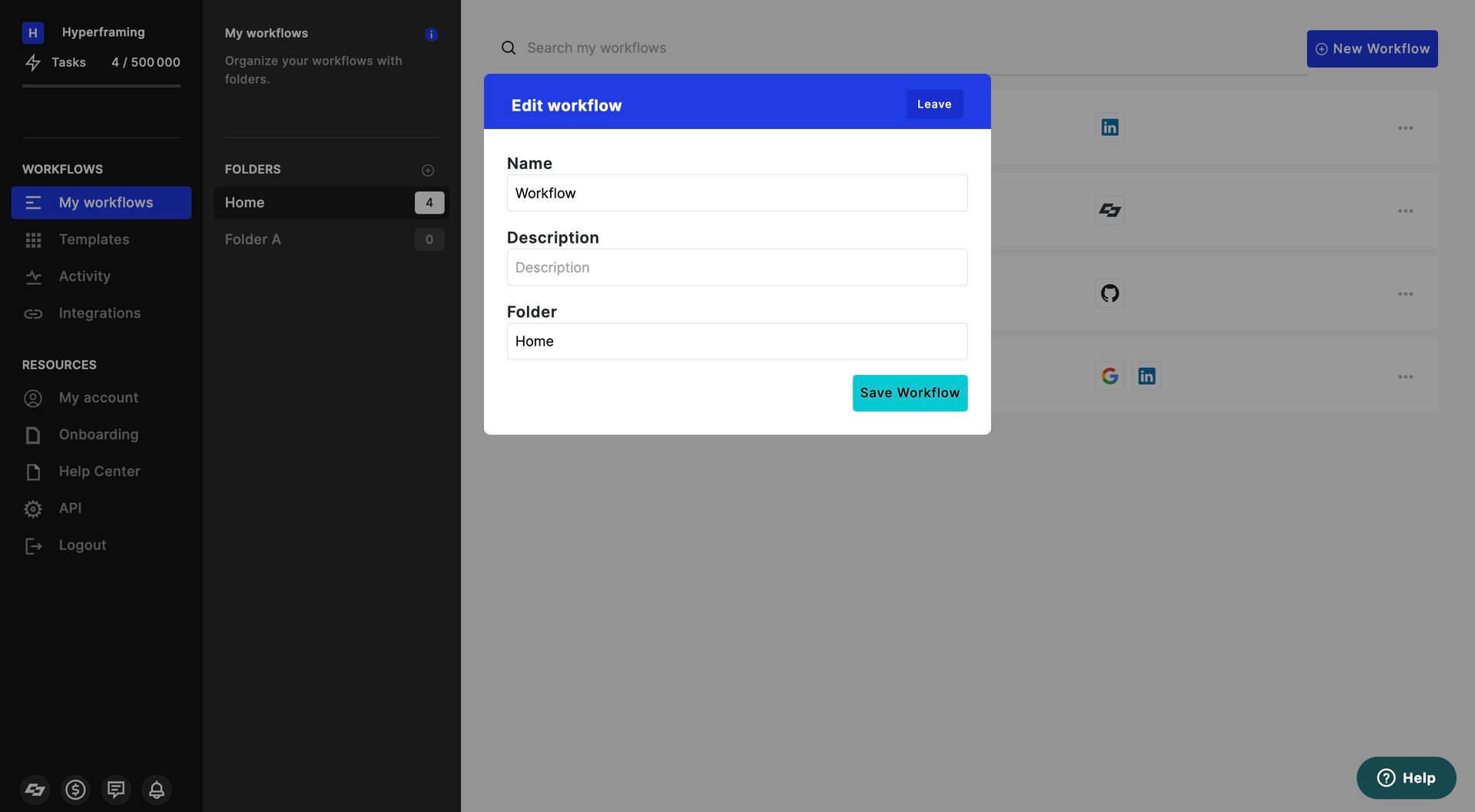Open the Help widget button
1475x812 pixels.
tap(1406, 777)
